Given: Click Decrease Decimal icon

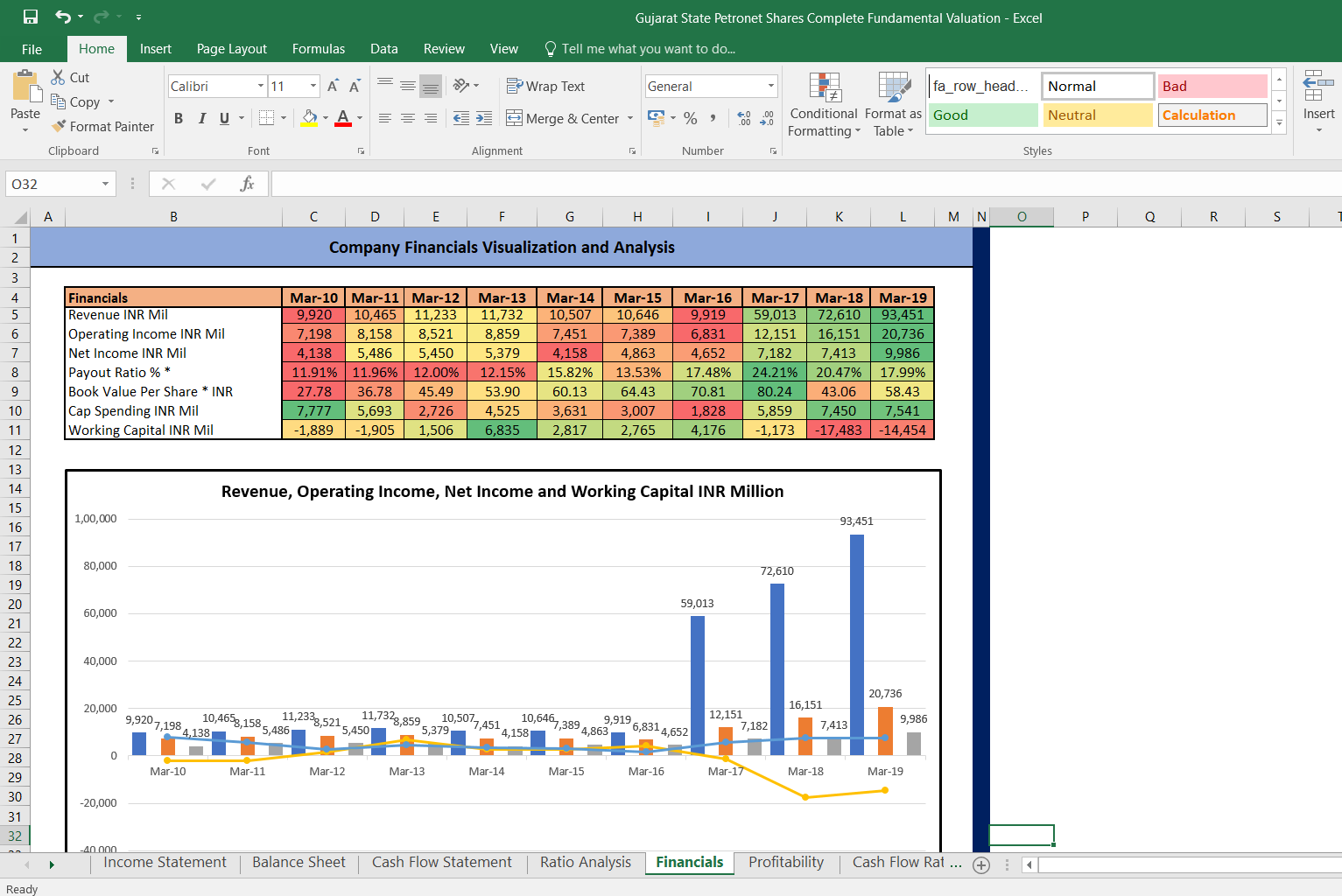Looking at the screenshot, I should [767, 117].
